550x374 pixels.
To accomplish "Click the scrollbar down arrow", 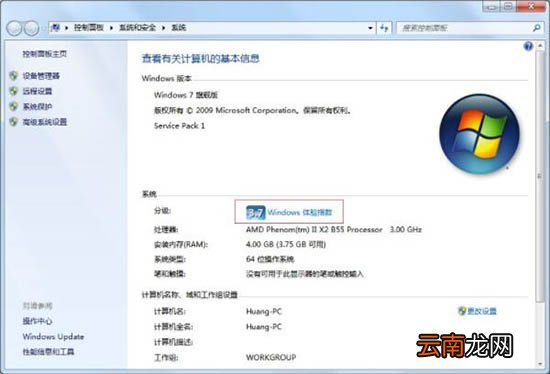I will point(540,364).
